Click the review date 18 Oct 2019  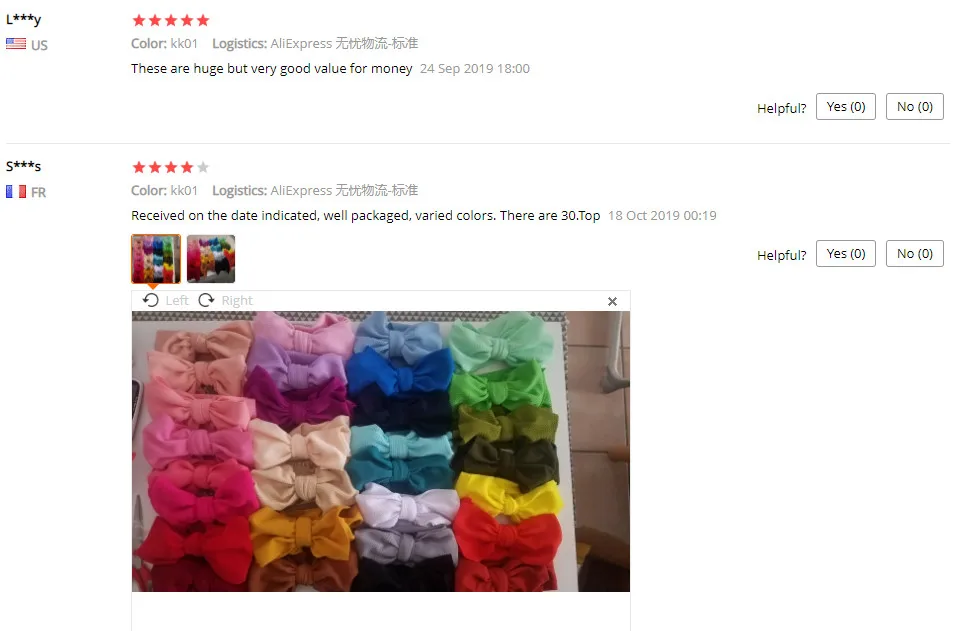pyautogui.click(x=662, y=215)
